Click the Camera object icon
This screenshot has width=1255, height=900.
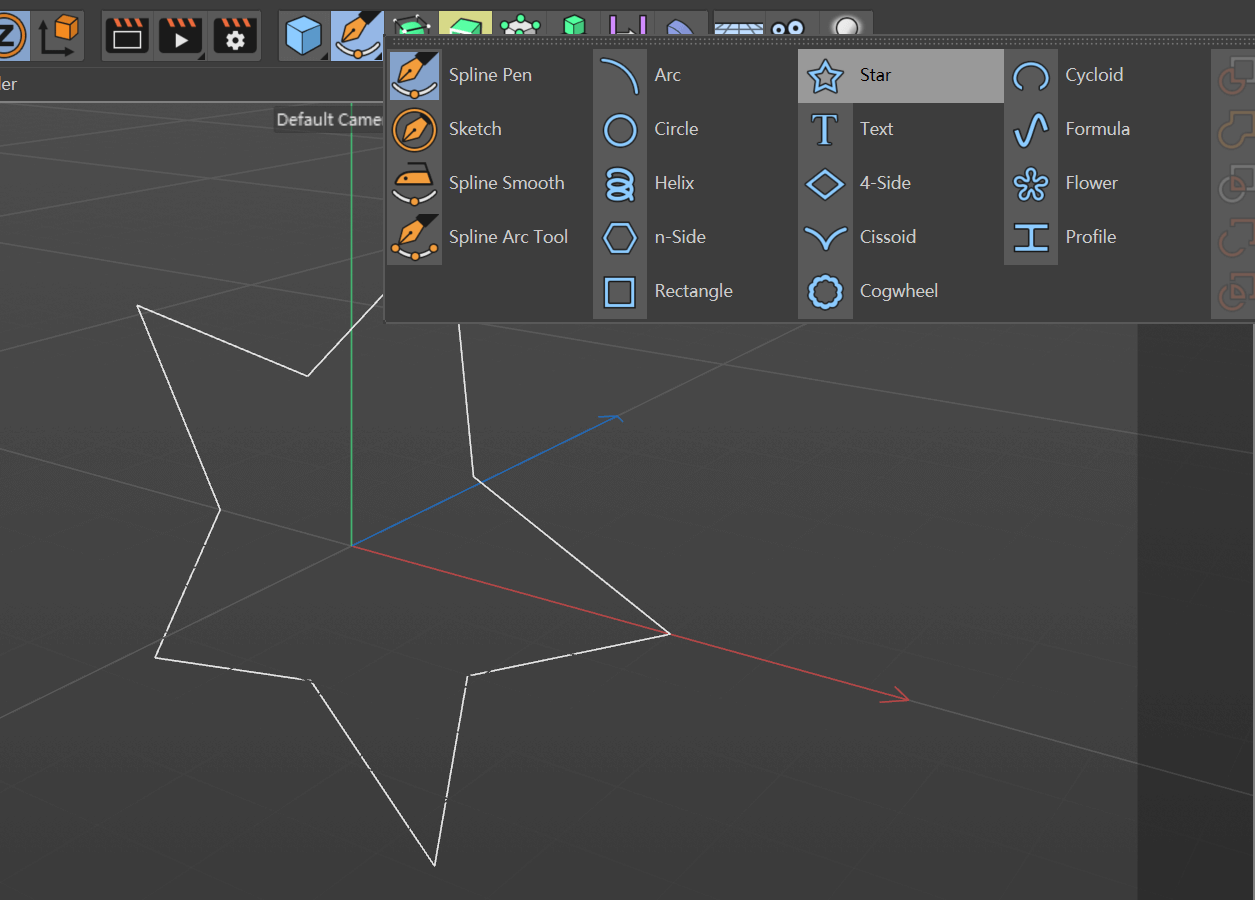pyautogui.click(x=790, y=25)
